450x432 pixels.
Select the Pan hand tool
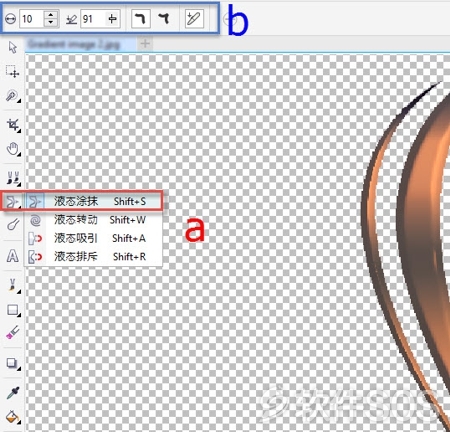(x=13, y=149)
